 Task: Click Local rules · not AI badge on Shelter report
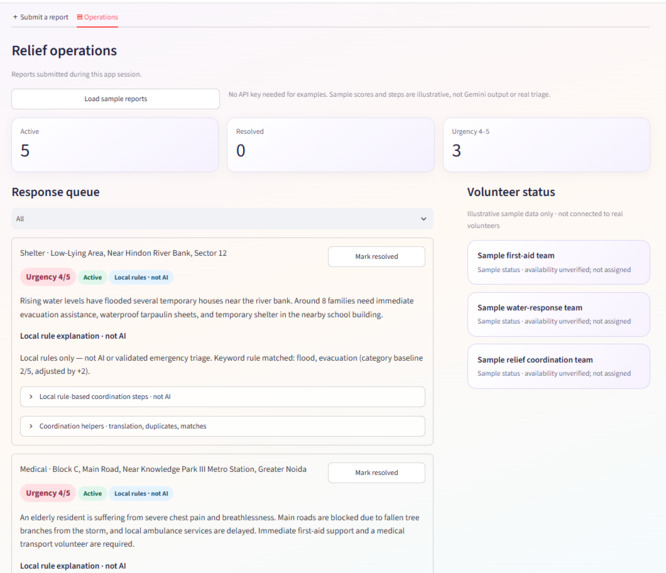pyautogui.click(x=141, y=277)
